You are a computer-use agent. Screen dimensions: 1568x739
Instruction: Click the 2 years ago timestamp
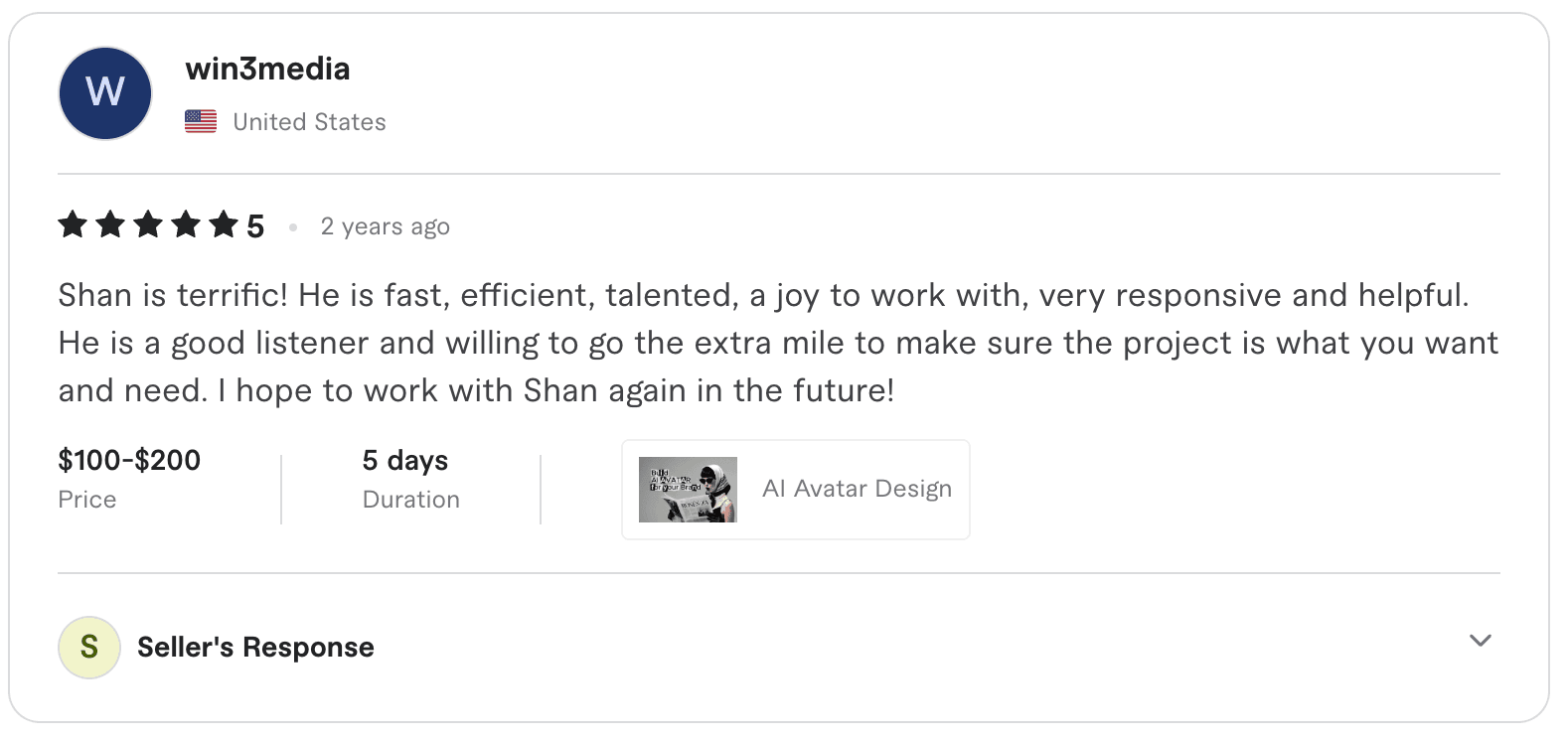pos(385,225)
